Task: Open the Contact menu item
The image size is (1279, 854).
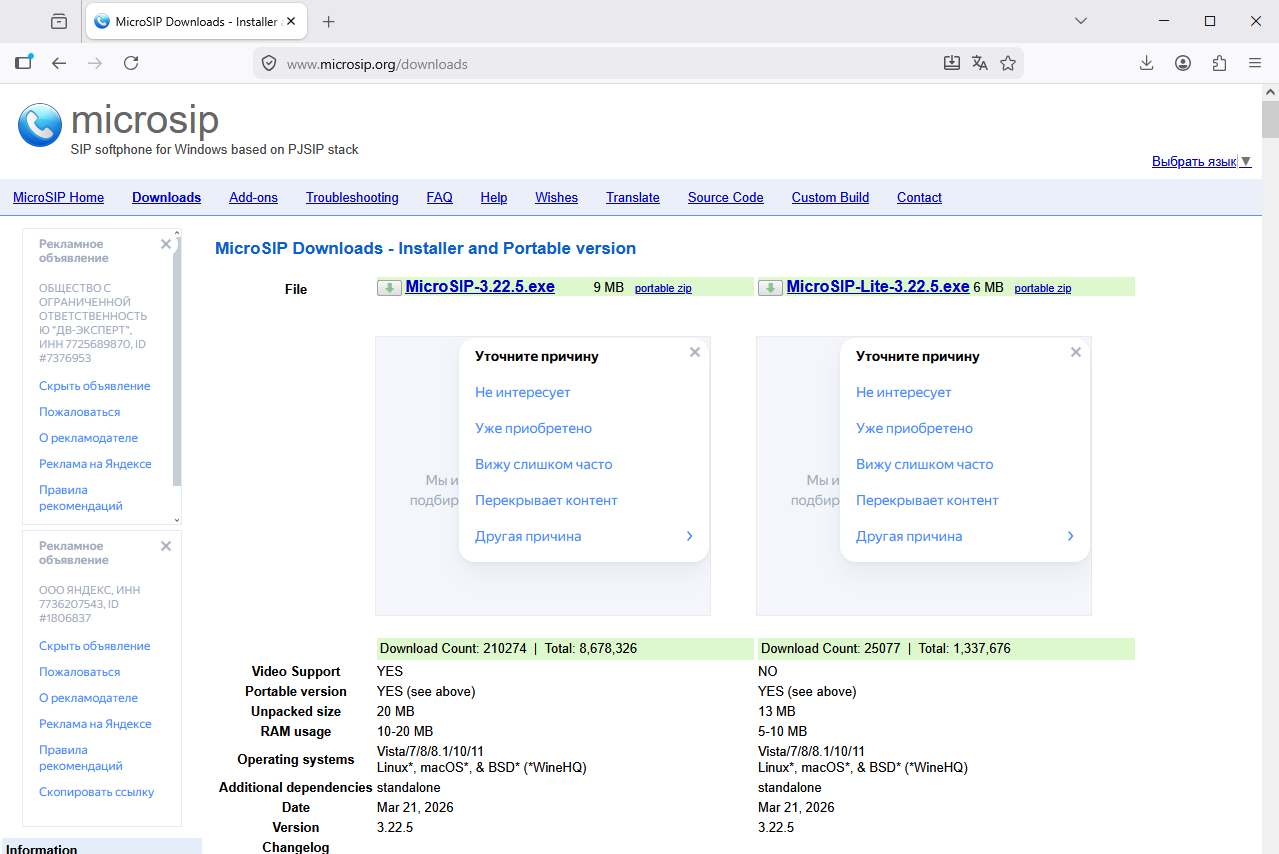Action: click(919, 197)
